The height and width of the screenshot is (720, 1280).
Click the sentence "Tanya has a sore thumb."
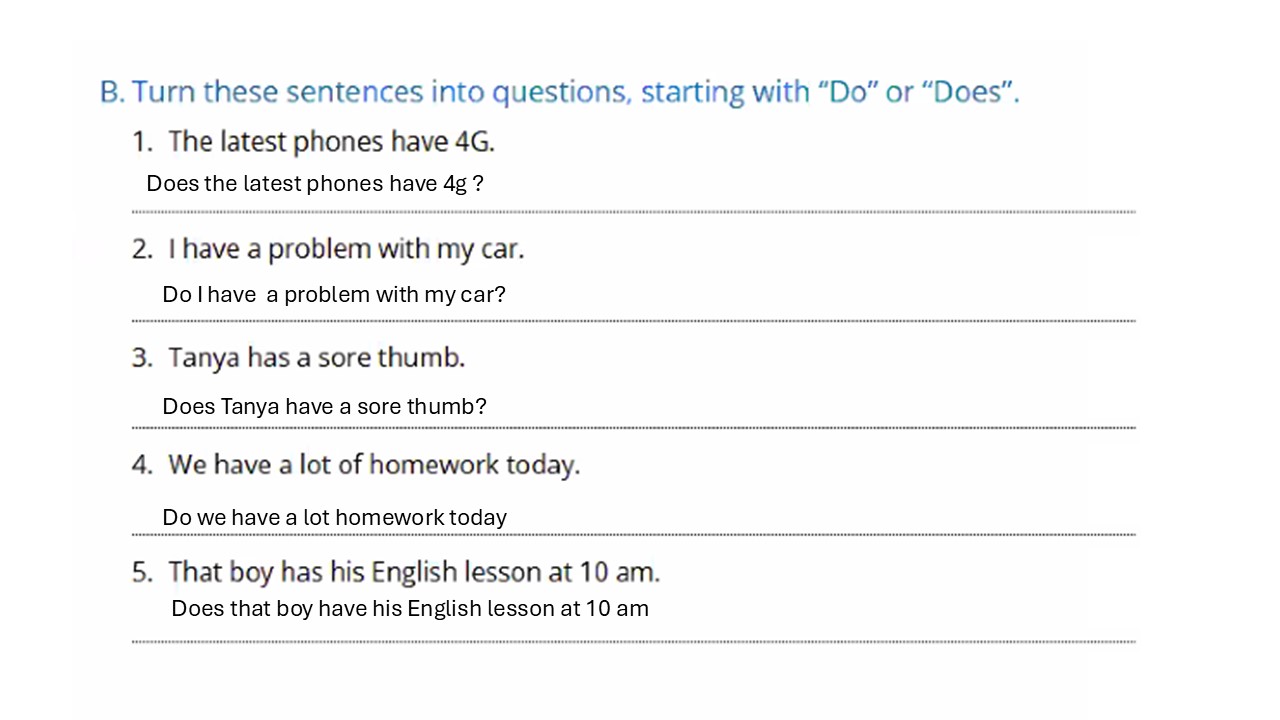click(316, 357)
